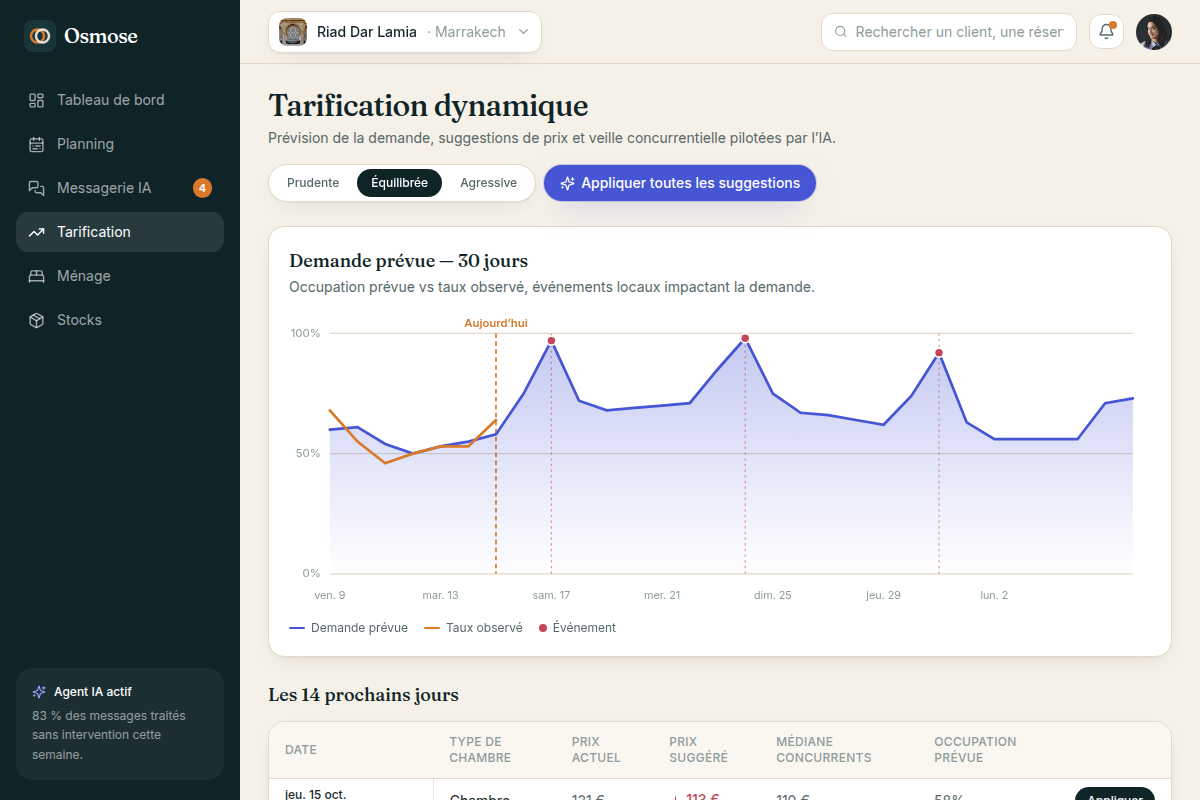Open Tableau de bord in sidebar
The height and width of the screenshot is (800, 1200).
[120, 100]
